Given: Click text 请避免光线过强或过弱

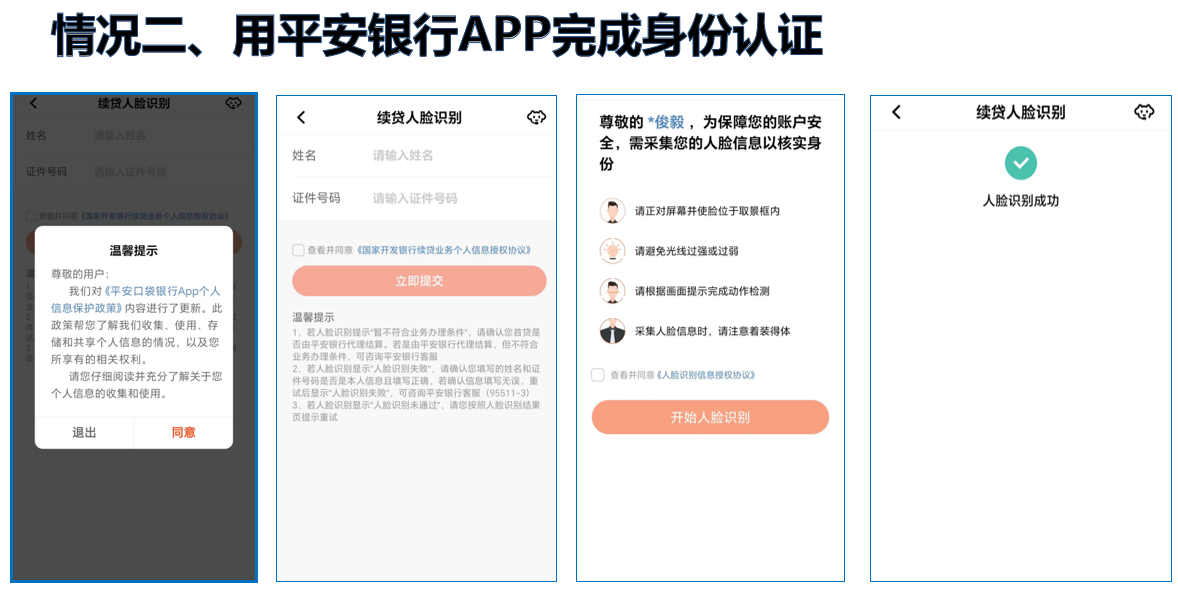Looking at the screenshot, I should point(687,251).
